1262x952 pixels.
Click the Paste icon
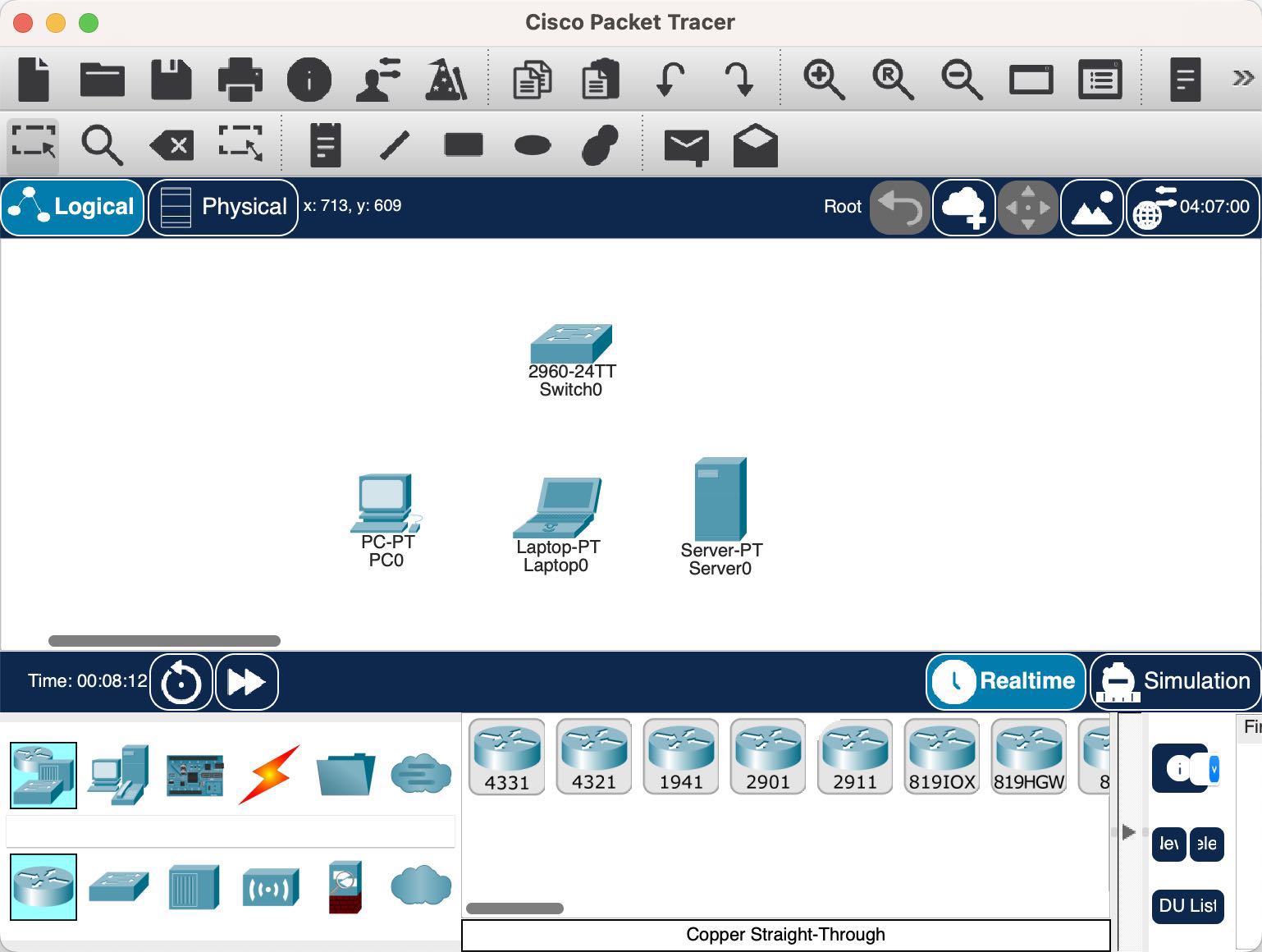pos(601,80)
